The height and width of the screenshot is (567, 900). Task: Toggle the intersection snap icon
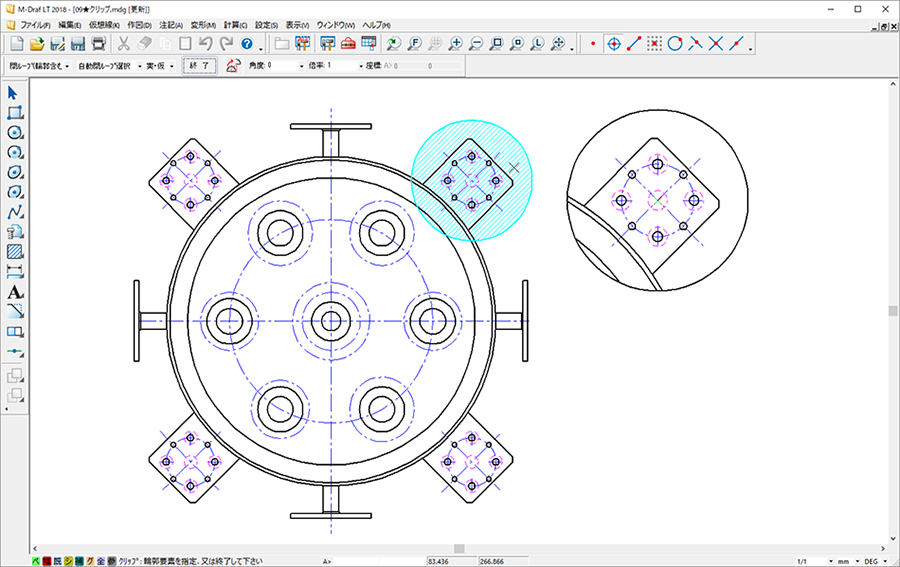tap(716, 44)
